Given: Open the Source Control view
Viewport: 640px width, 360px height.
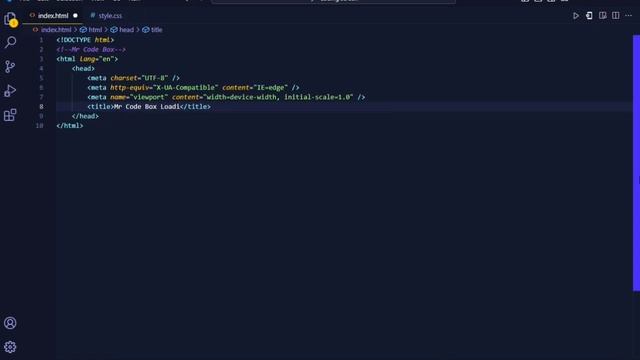Looking at the screenshot, I should 10,67.
